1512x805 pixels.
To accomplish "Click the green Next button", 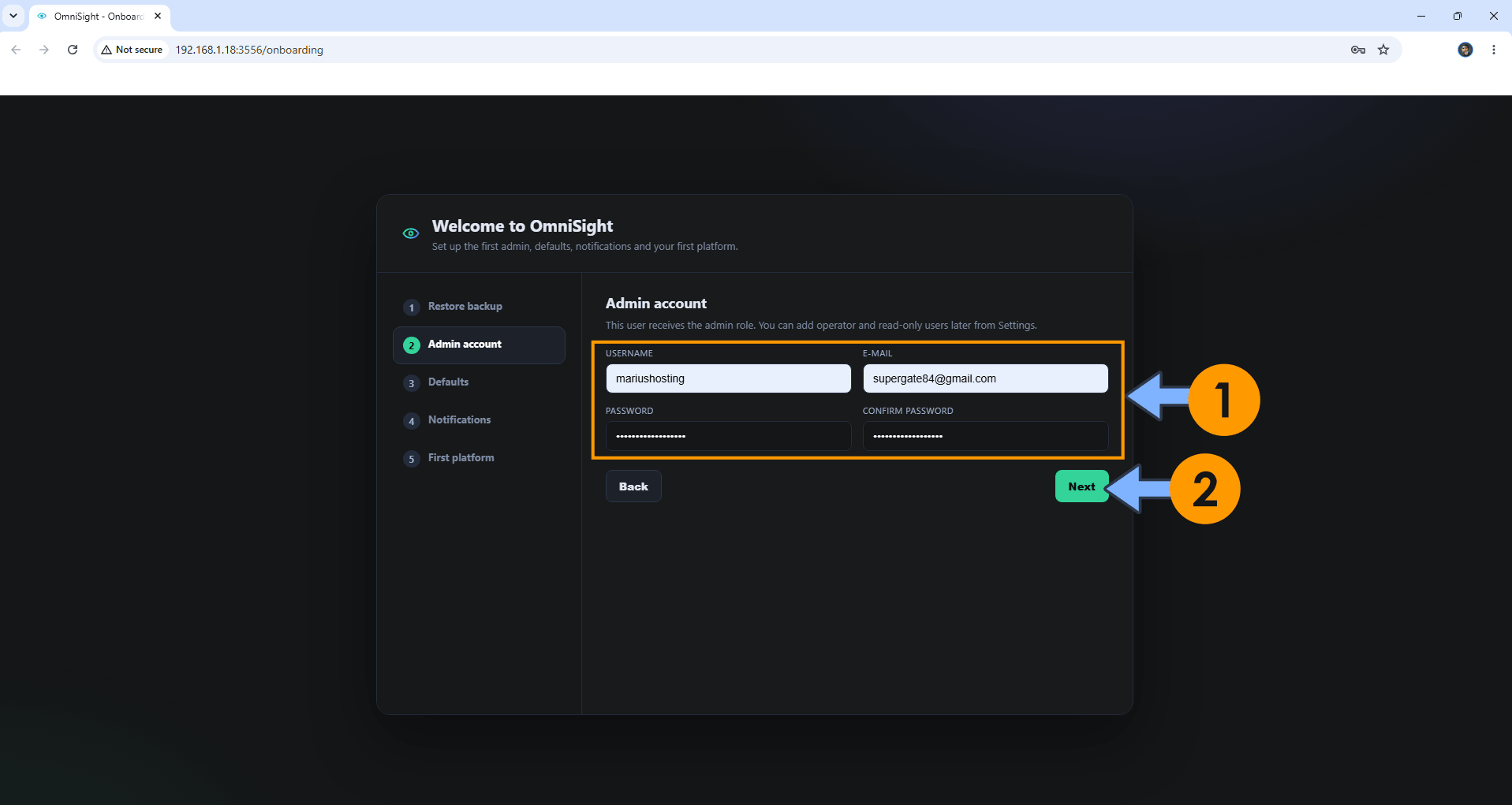I will click(1081, 486).
